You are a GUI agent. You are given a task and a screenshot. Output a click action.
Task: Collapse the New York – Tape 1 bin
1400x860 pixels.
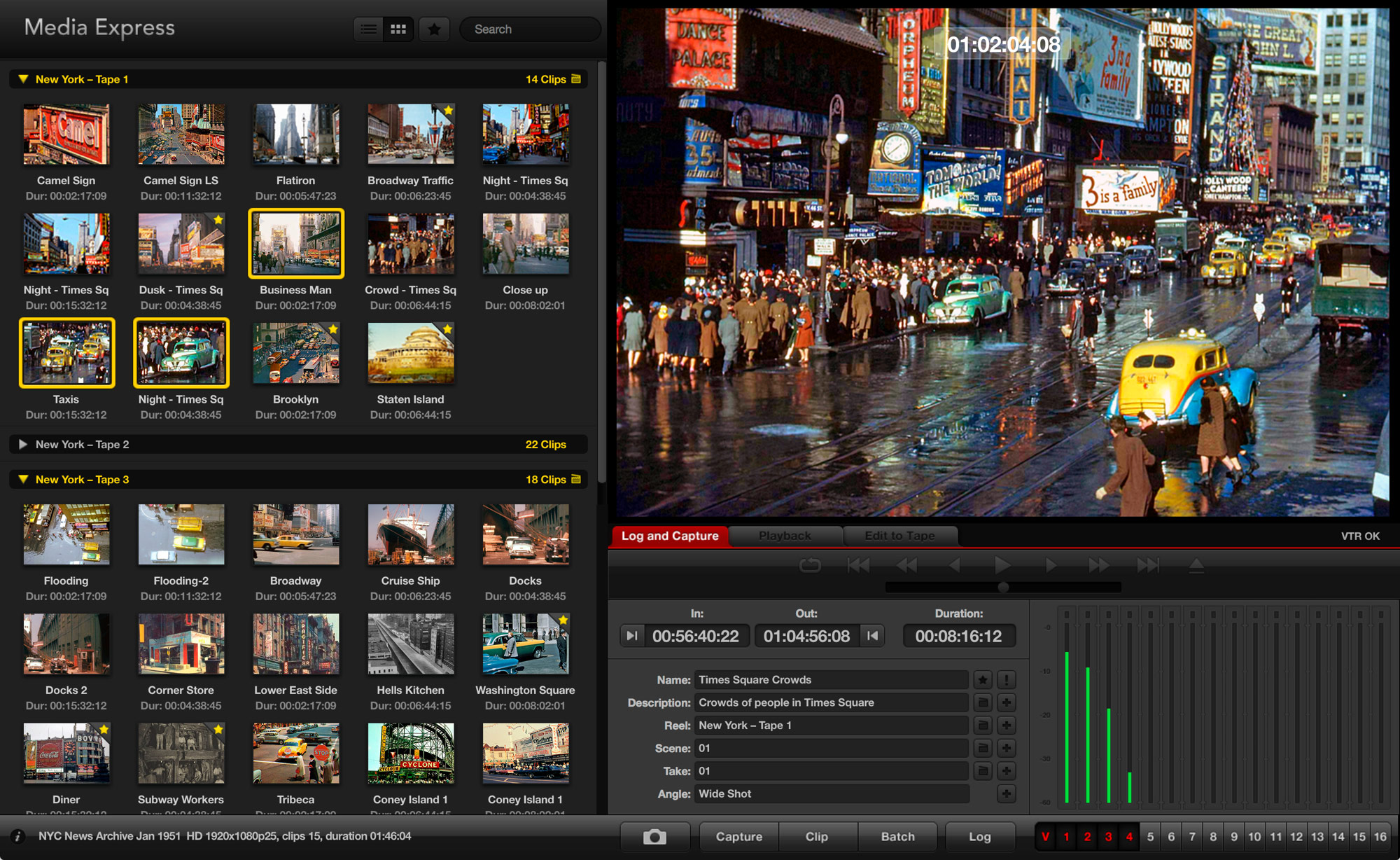tap(23, 79)
